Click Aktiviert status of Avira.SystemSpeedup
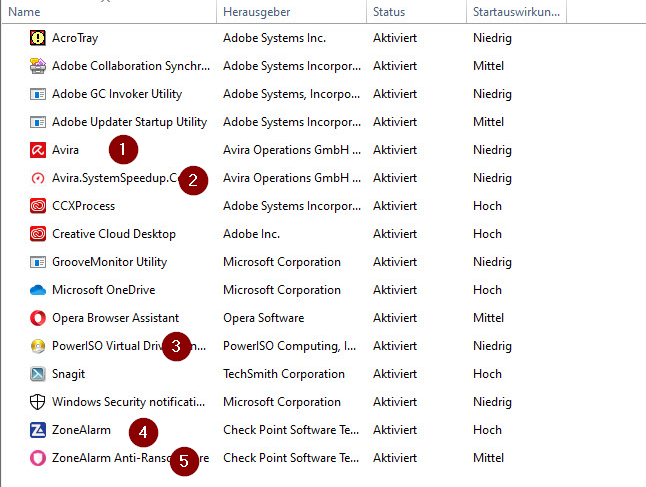 [x=395, y=178]
